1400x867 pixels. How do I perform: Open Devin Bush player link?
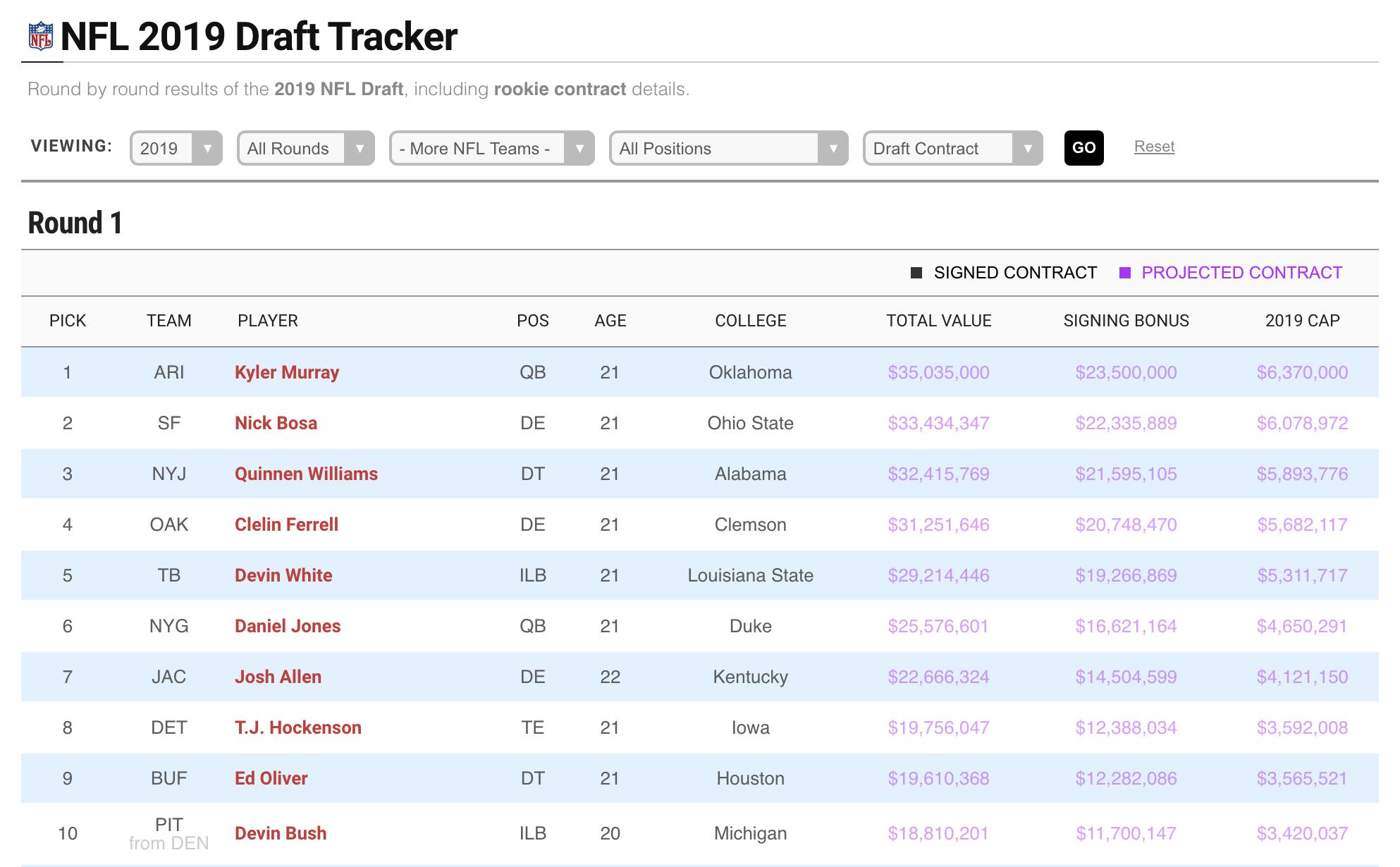point(281,833)
